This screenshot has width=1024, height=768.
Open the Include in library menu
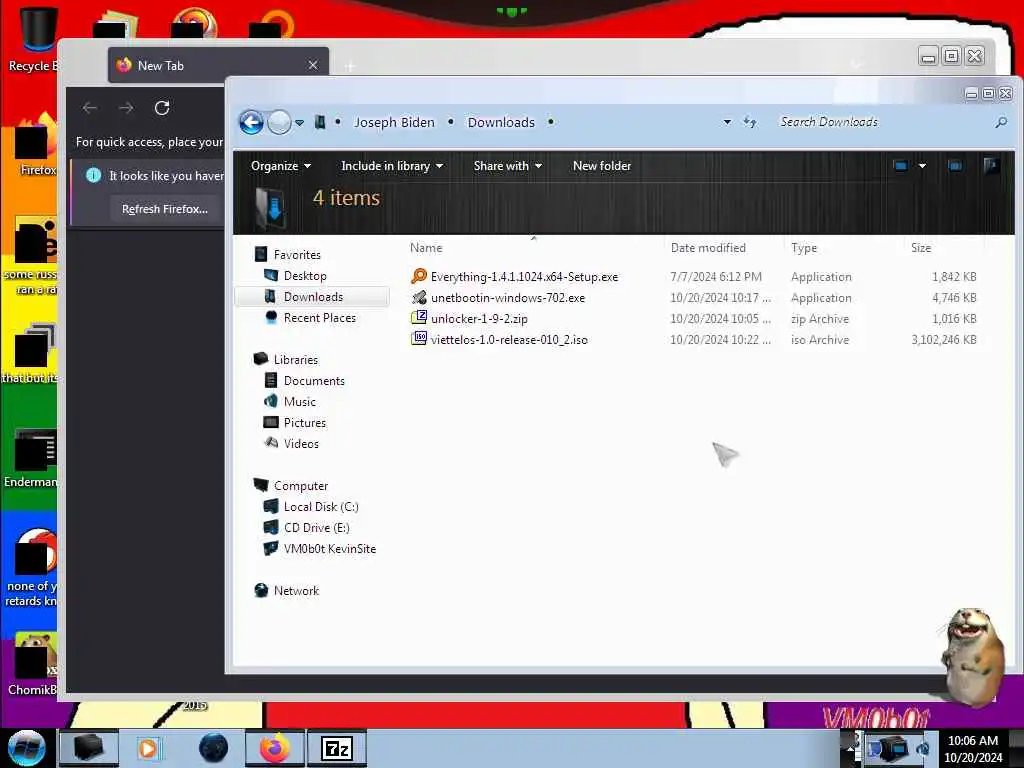tap(392, 166)
